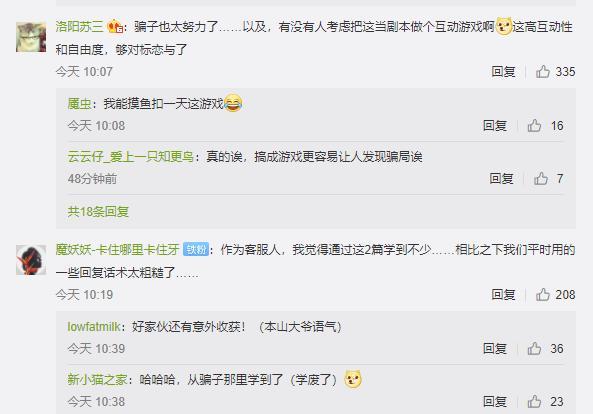Reply to the comment posted 48分钟前
The image size is (593, 414).
(501, 178)
